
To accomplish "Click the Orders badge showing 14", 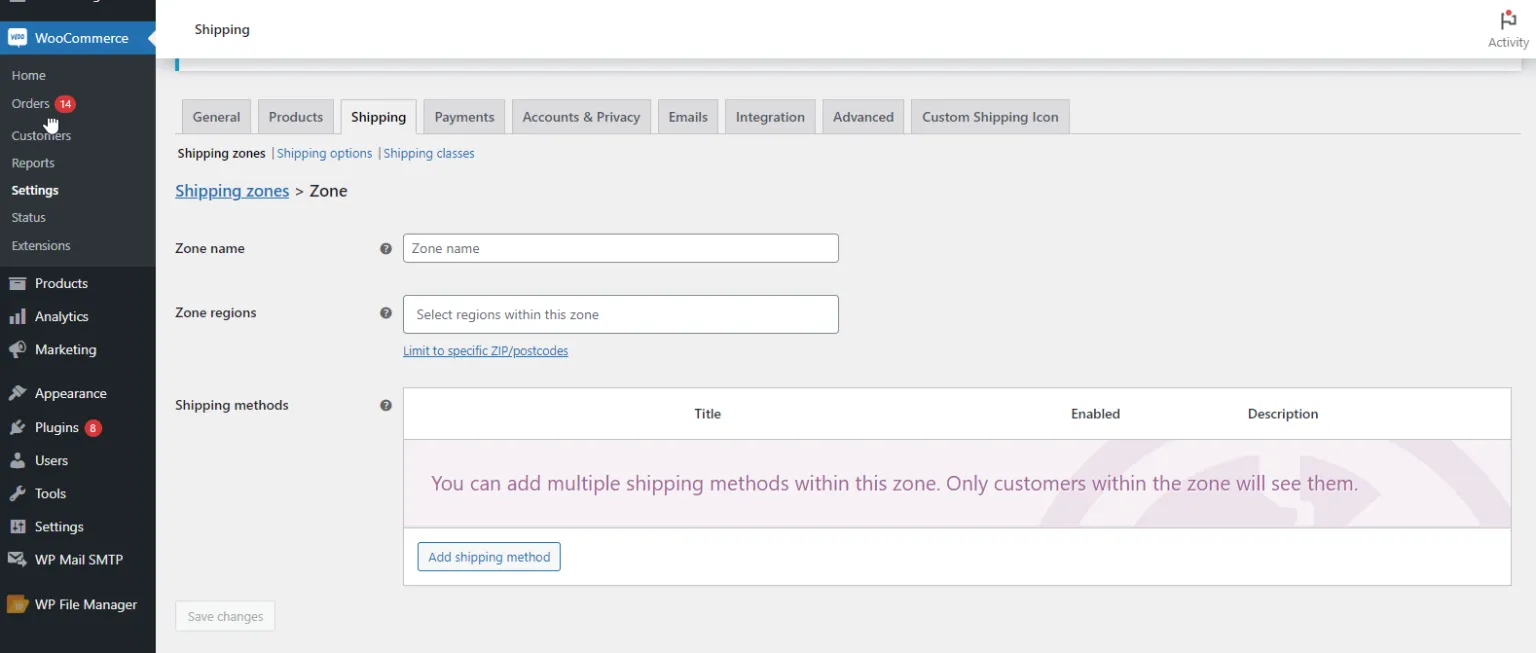I will (x=65, y=104).
